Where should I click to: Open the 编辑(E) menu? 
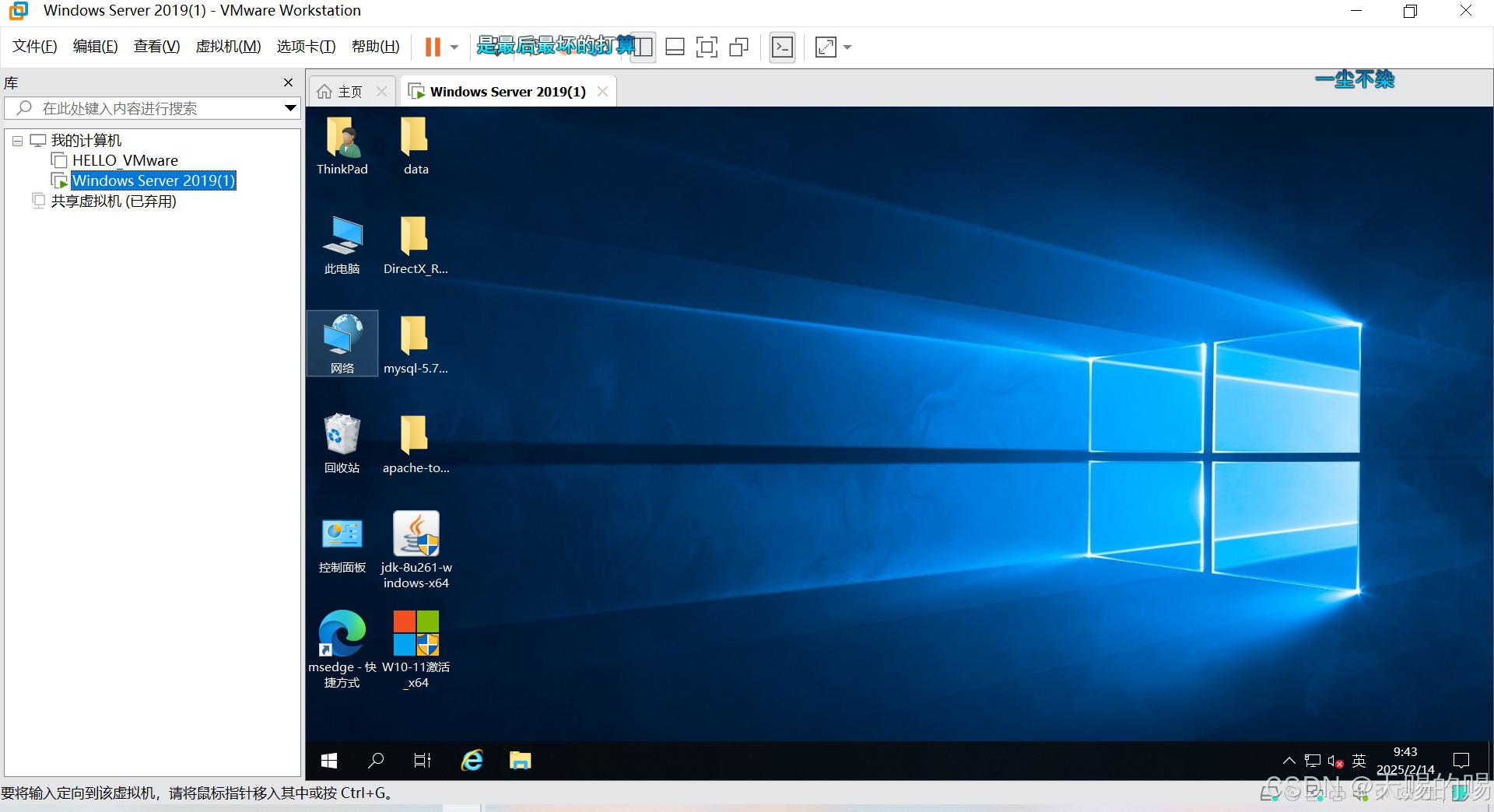click(x=96, y=47)
